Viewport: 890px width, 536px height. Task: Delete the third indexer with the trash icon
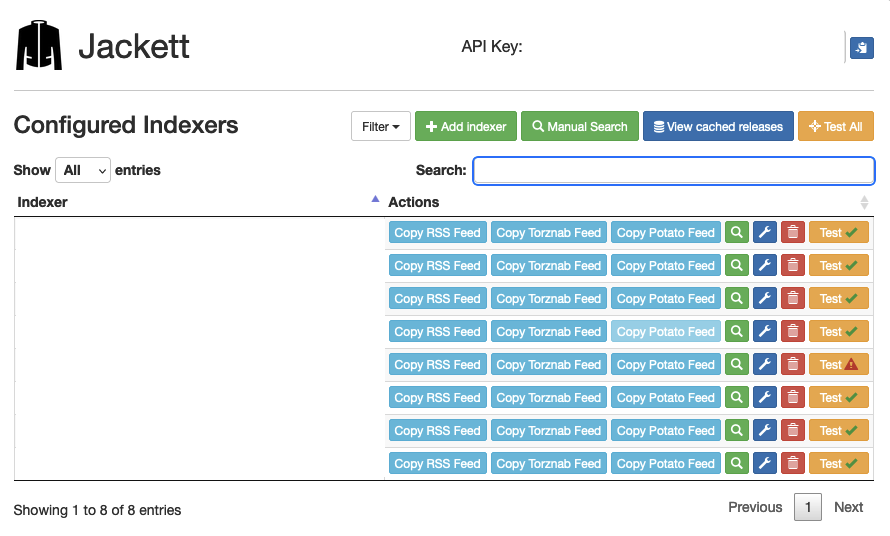(793, 298)
